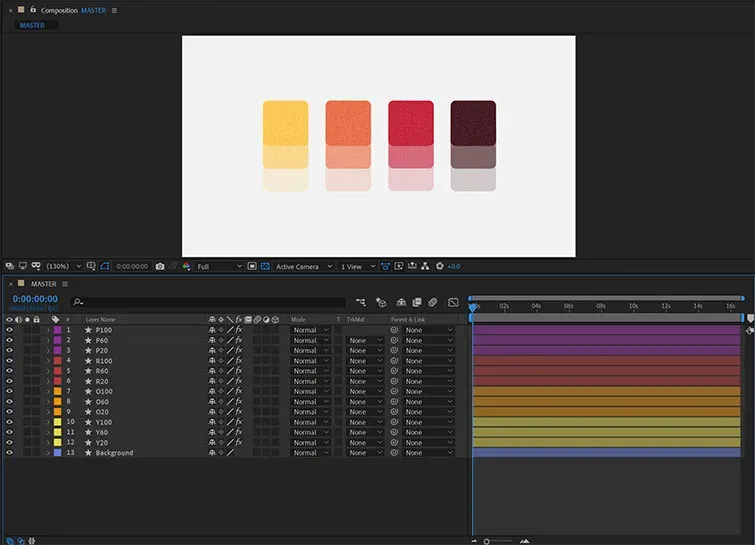Toggle the frame blending icon in timeline
755x545 pixels.
pos(417,302)
